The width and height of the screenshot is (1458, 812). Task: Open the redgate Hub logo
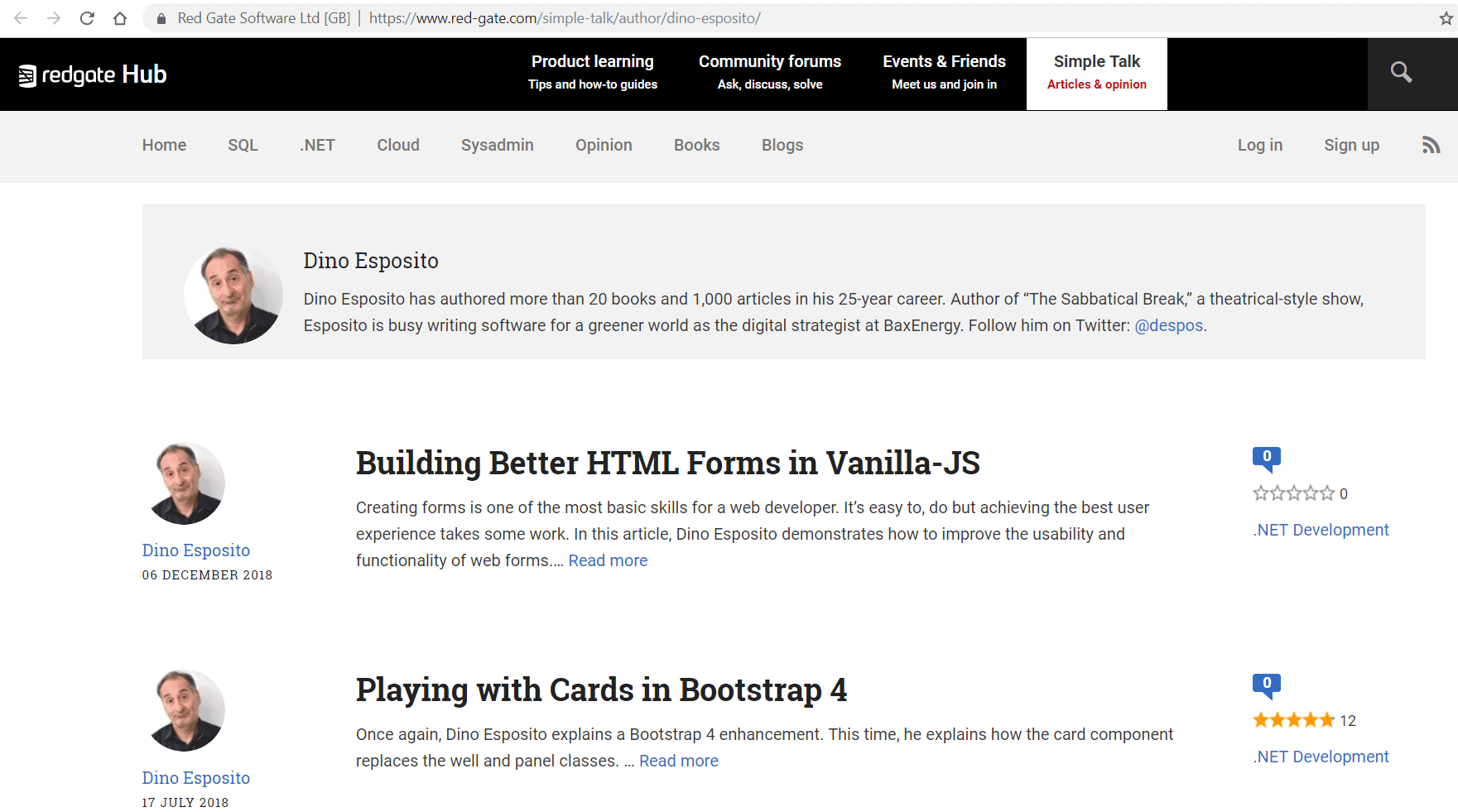tap(93, 74)
